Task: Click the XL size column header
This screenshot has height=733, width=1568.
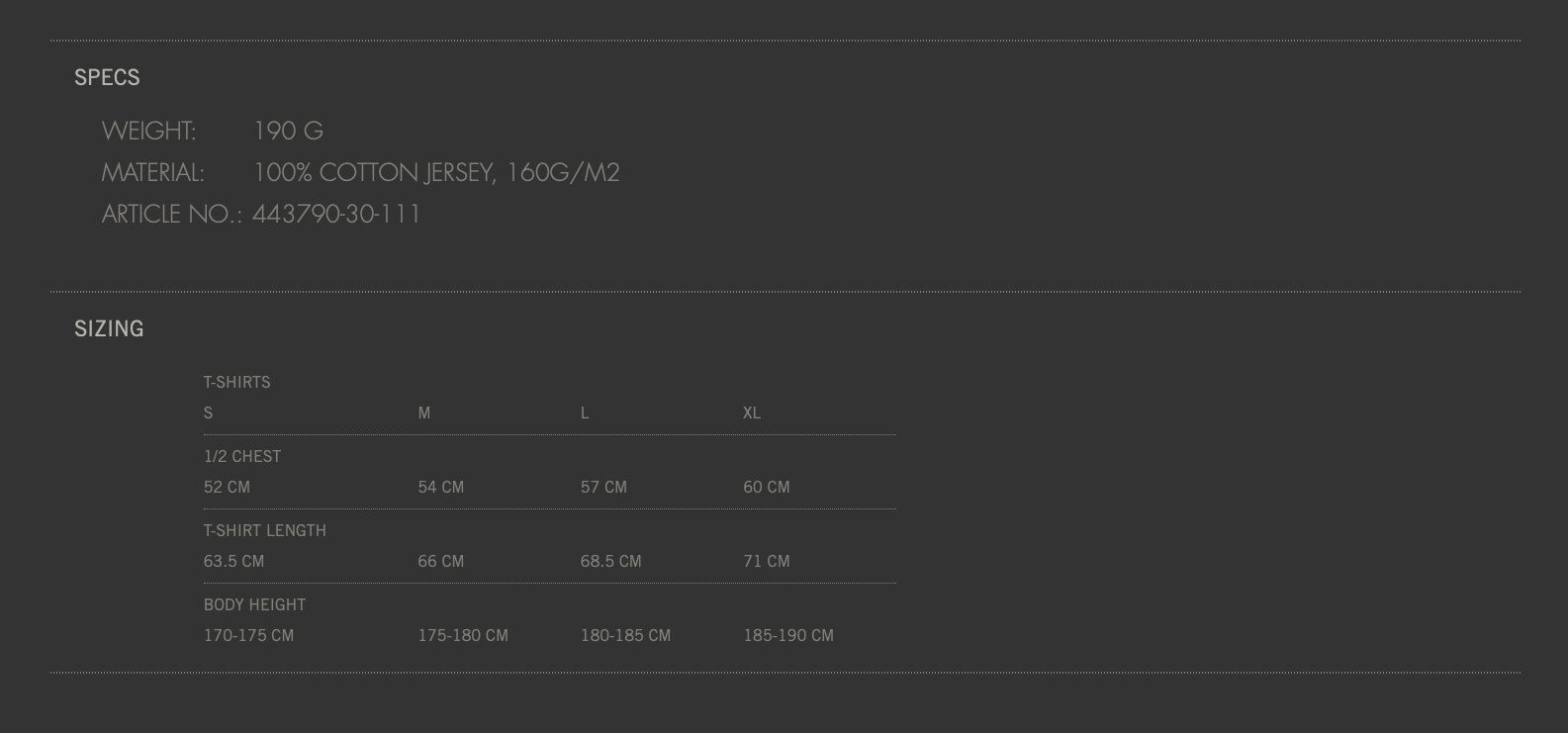Action: tap(752, 412)
